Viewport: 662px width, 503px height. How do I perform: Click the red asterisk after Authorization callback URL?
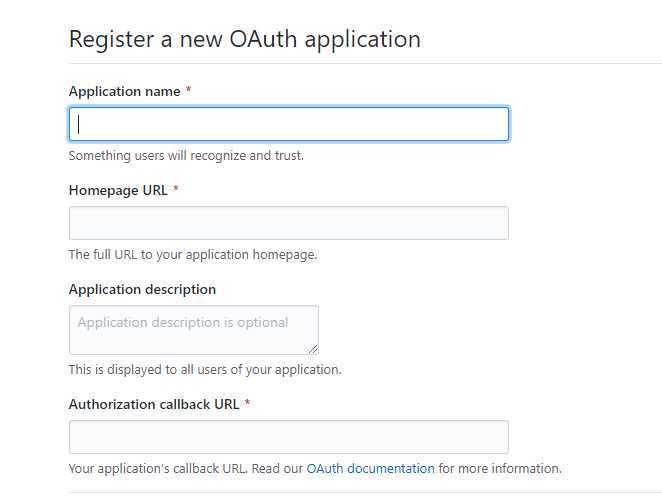point(247,404)
